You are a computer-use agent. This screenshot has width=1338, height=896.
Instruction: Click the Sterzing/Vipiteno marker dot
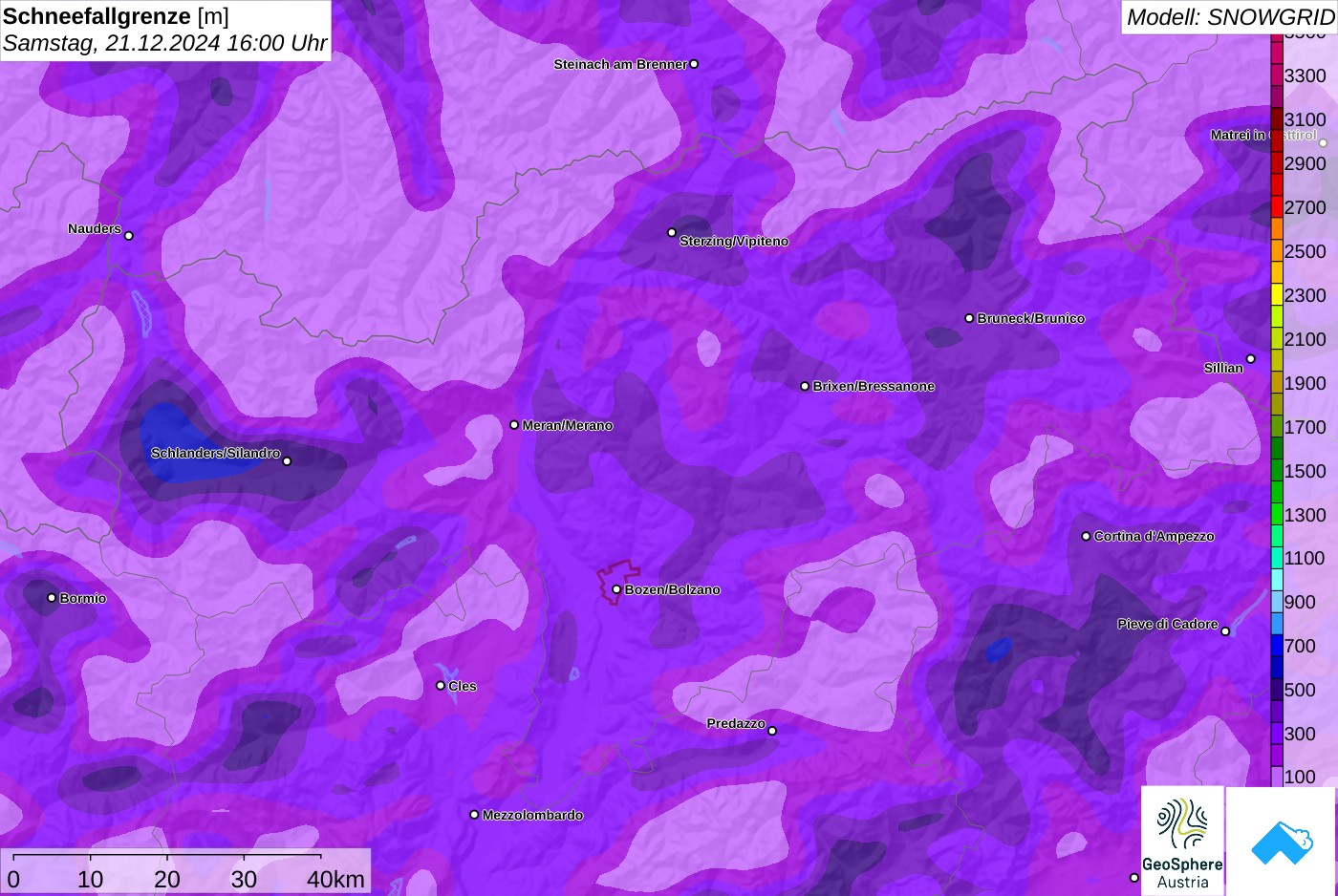click(x=671, y=232)
